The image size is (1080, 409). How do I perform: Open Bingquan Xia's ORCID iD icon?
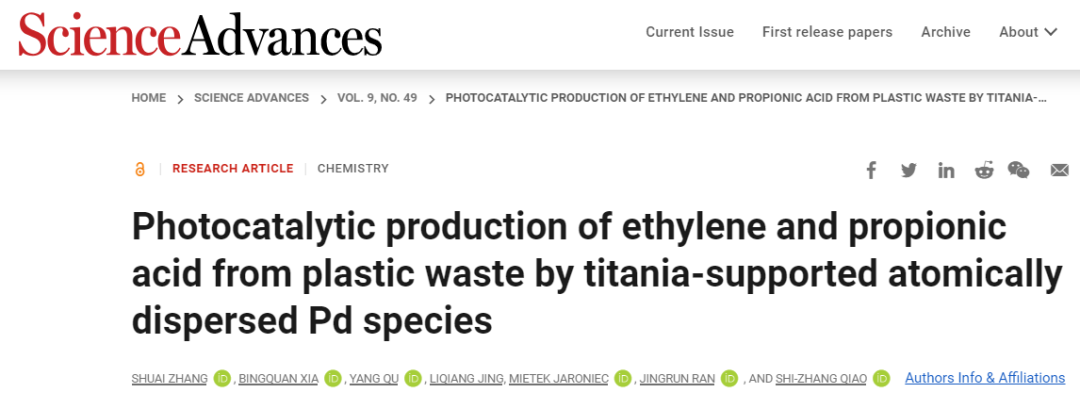(333, 378)
